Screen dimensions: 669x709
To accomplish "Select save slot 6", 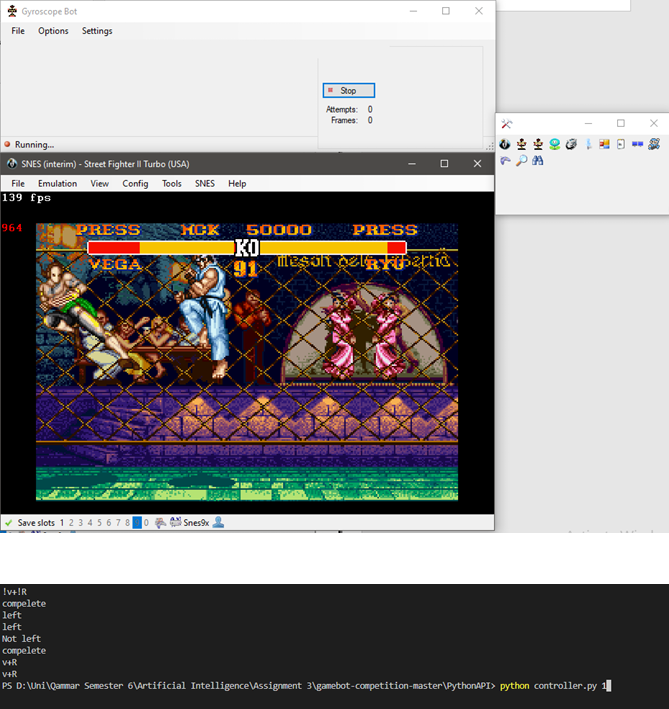I will coord(108,523).
